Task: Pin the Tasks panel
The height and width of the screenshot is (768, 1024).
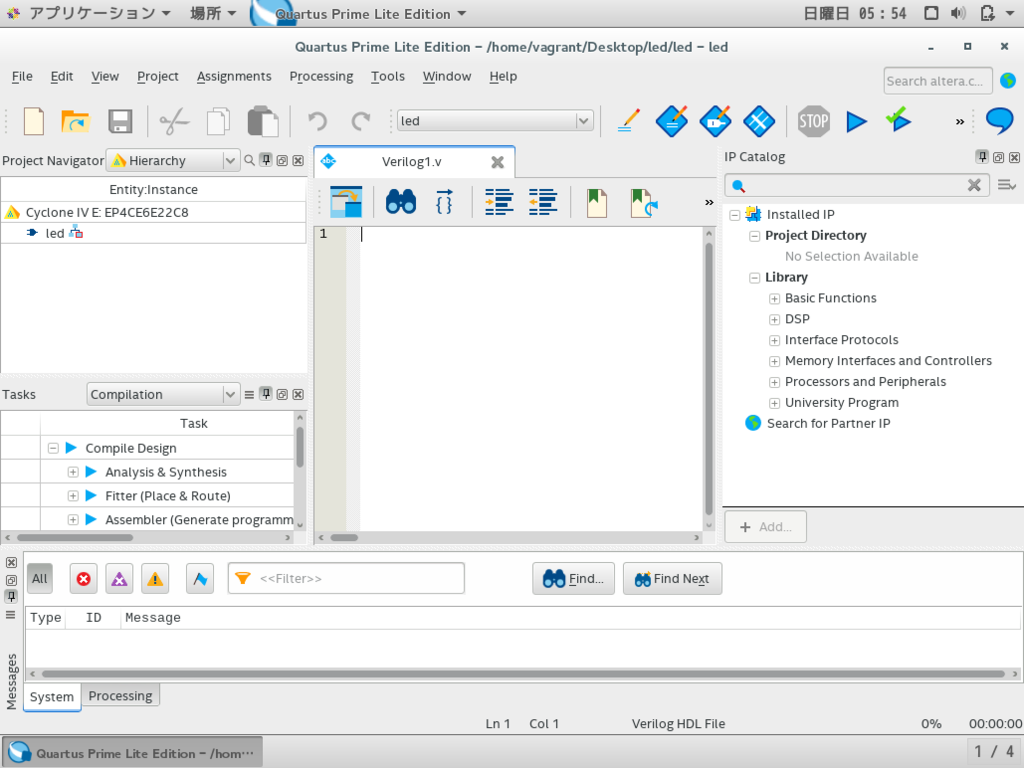Action: (266, 394)
